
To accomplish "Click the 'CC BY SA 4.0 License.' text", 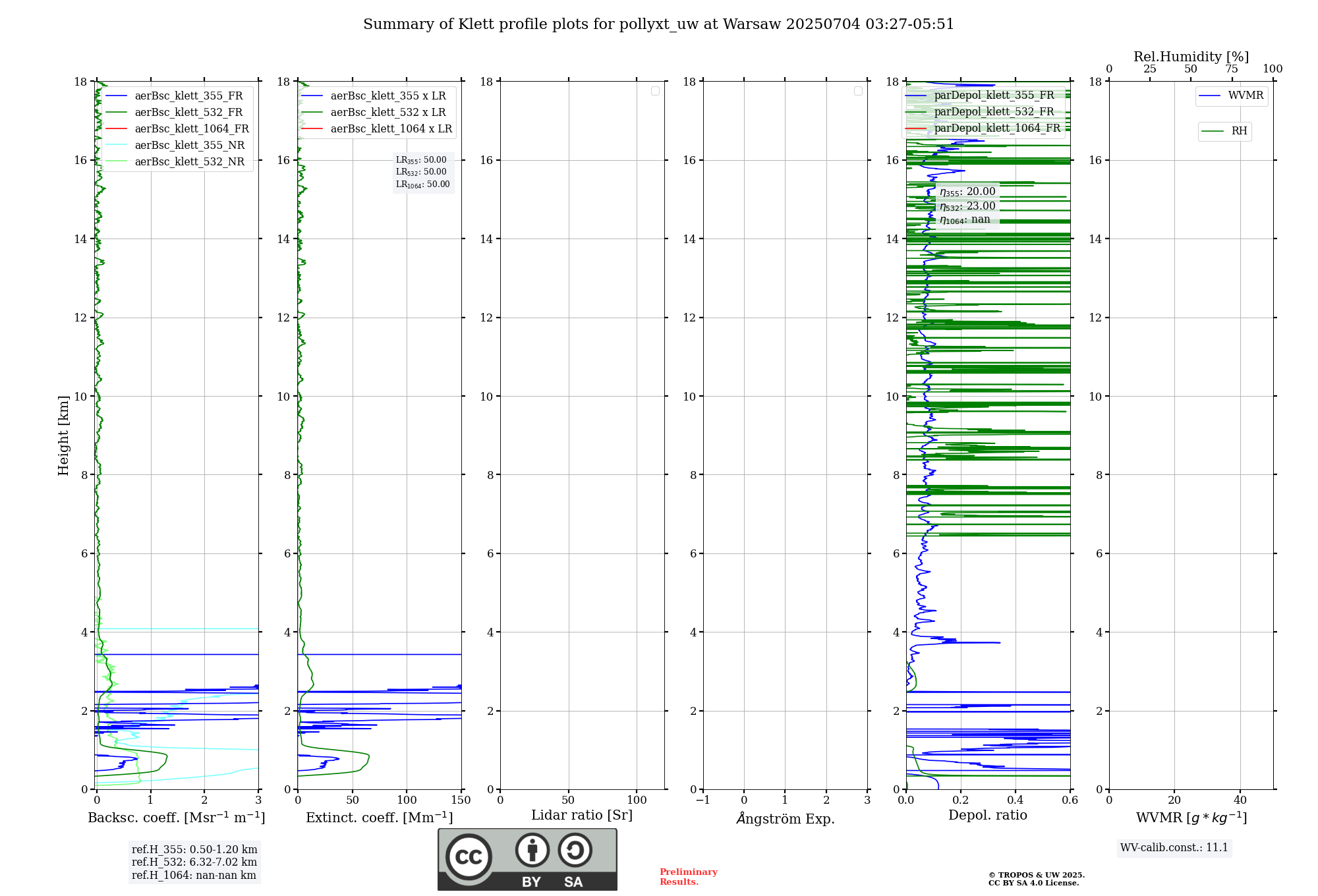I will [1034, 883].
